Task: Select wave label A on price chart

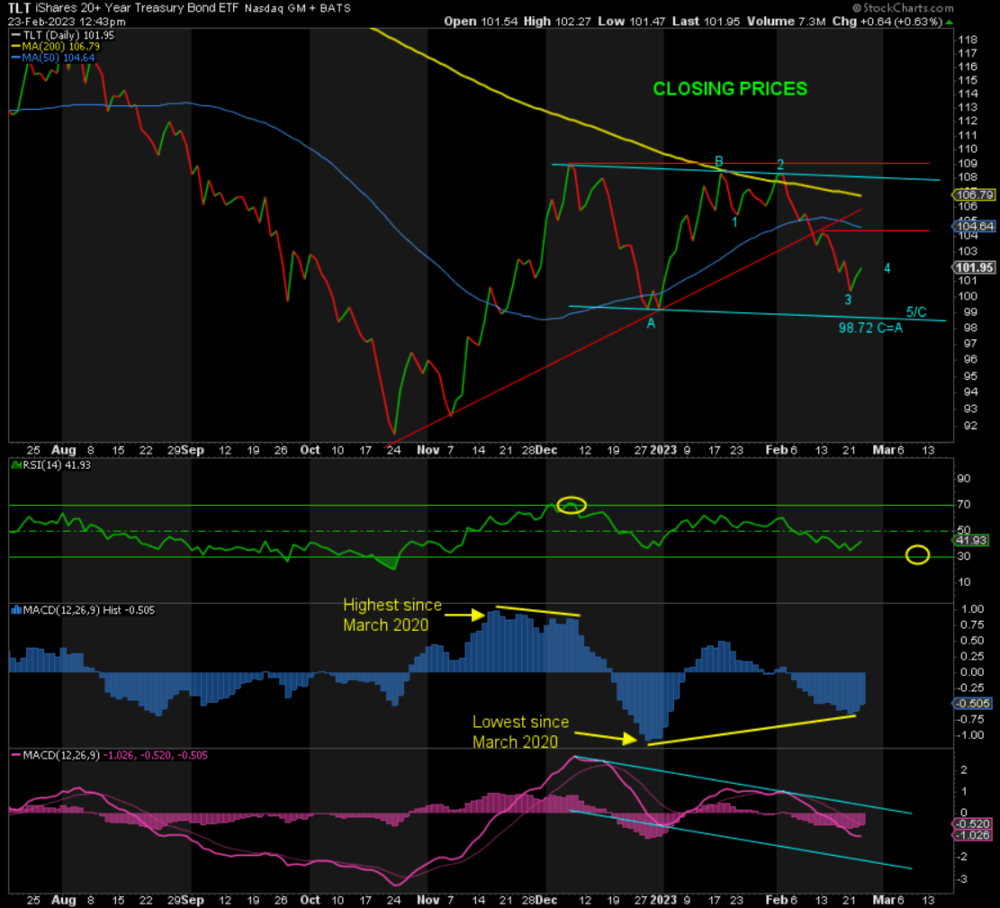Action: pyautogui.click(x=651, y=323)
